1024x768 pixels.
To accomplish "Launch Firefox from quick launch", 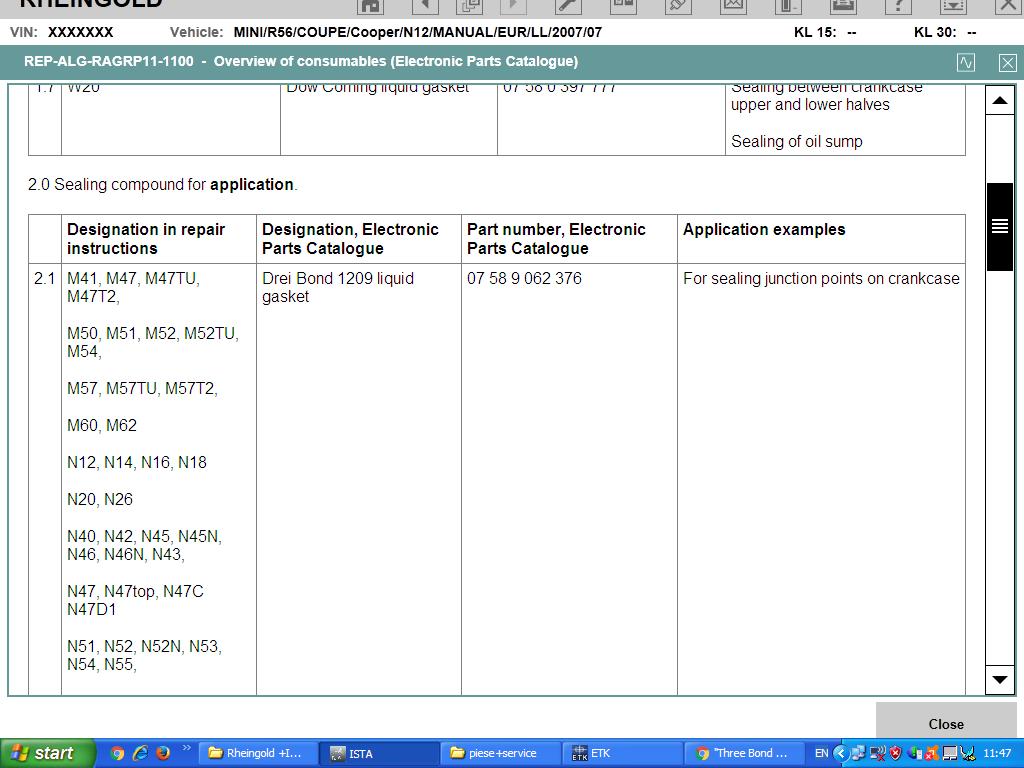I will pyautogui.click(x=163, y=753).
